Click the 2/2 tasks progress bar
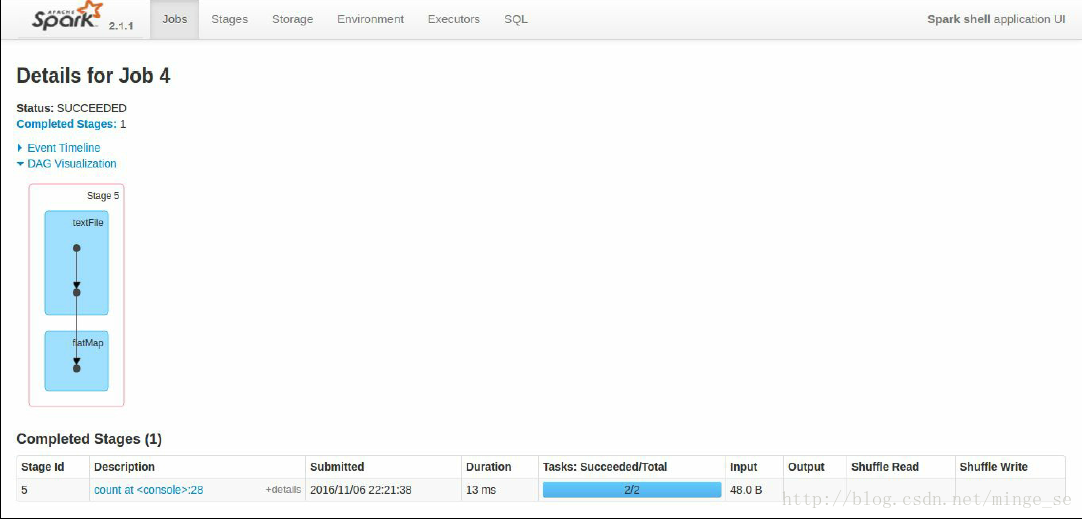This screenshot has height=519, width=1083. point(632,490)
